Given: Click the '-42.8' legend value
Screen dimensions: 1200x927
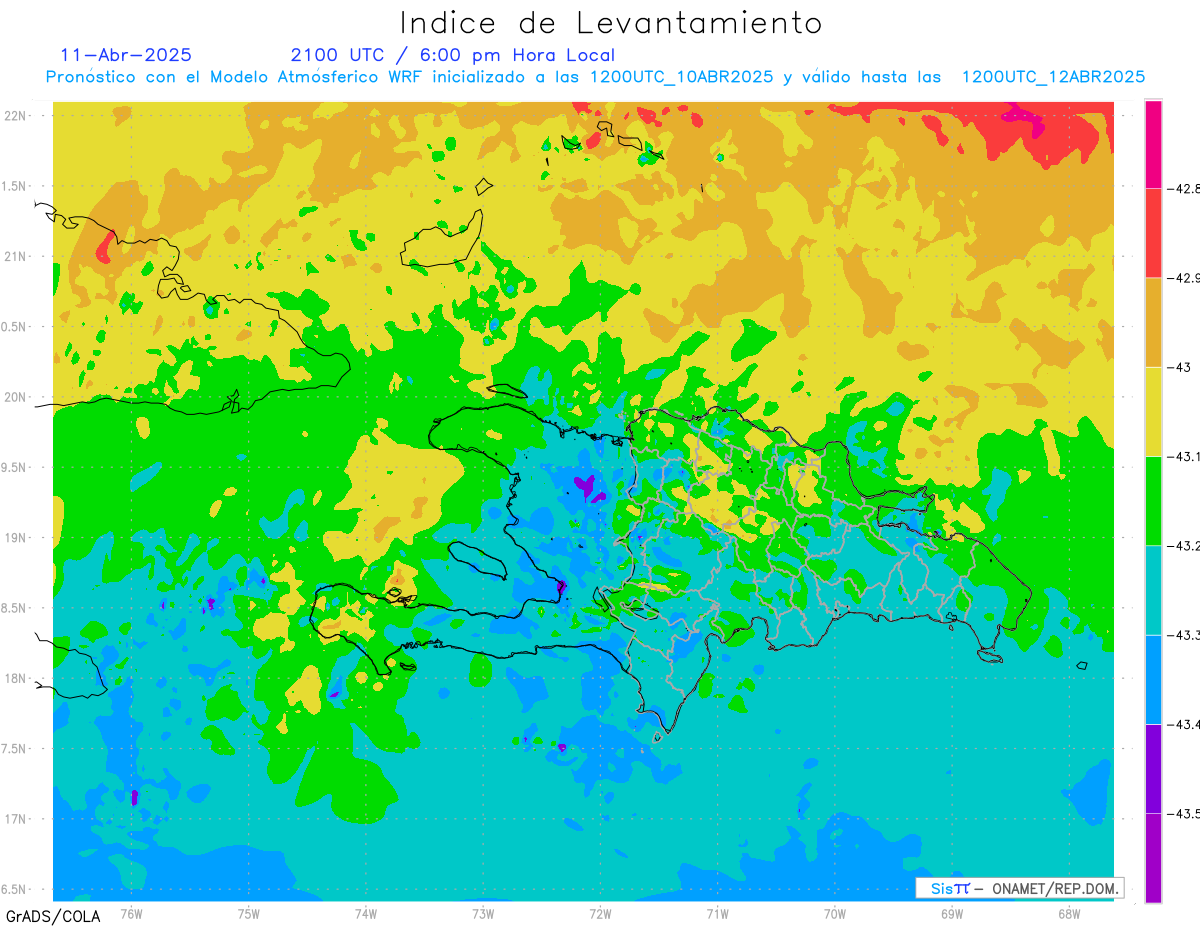Looking at the screenshot, I should 1184,189.
